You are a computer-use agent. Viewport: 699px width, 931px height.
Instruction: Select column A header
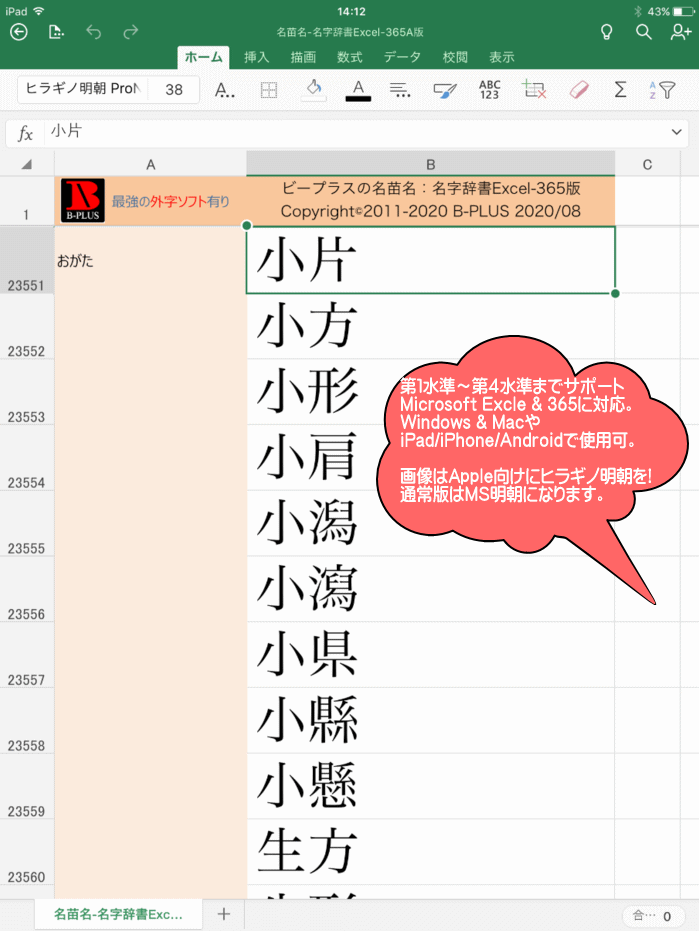point(150,164)
